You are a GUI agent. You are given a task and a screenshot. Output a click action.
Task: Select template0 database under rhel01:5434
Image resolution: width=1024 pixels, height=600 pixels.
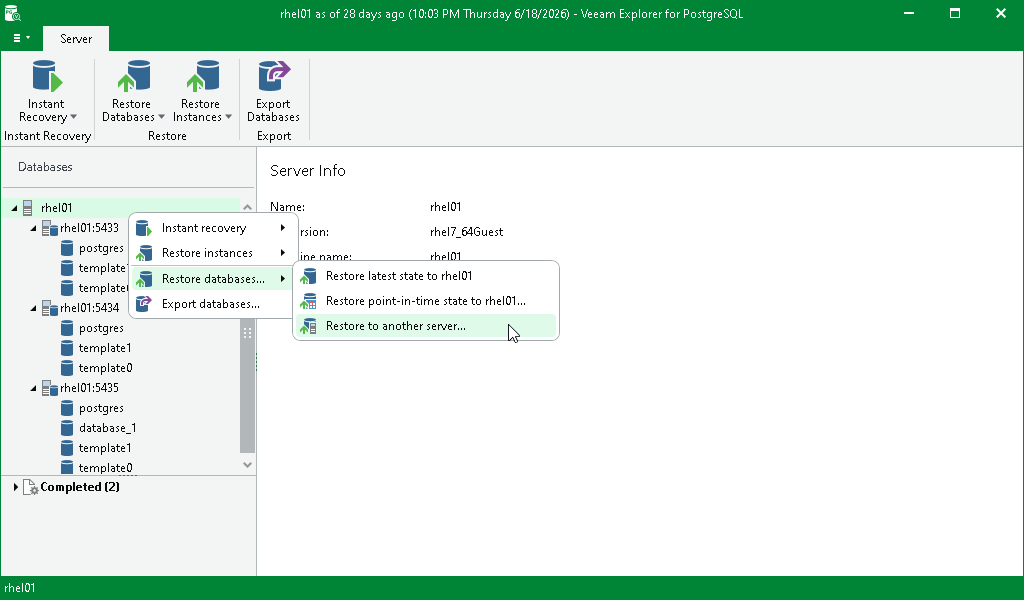point(106,368)
